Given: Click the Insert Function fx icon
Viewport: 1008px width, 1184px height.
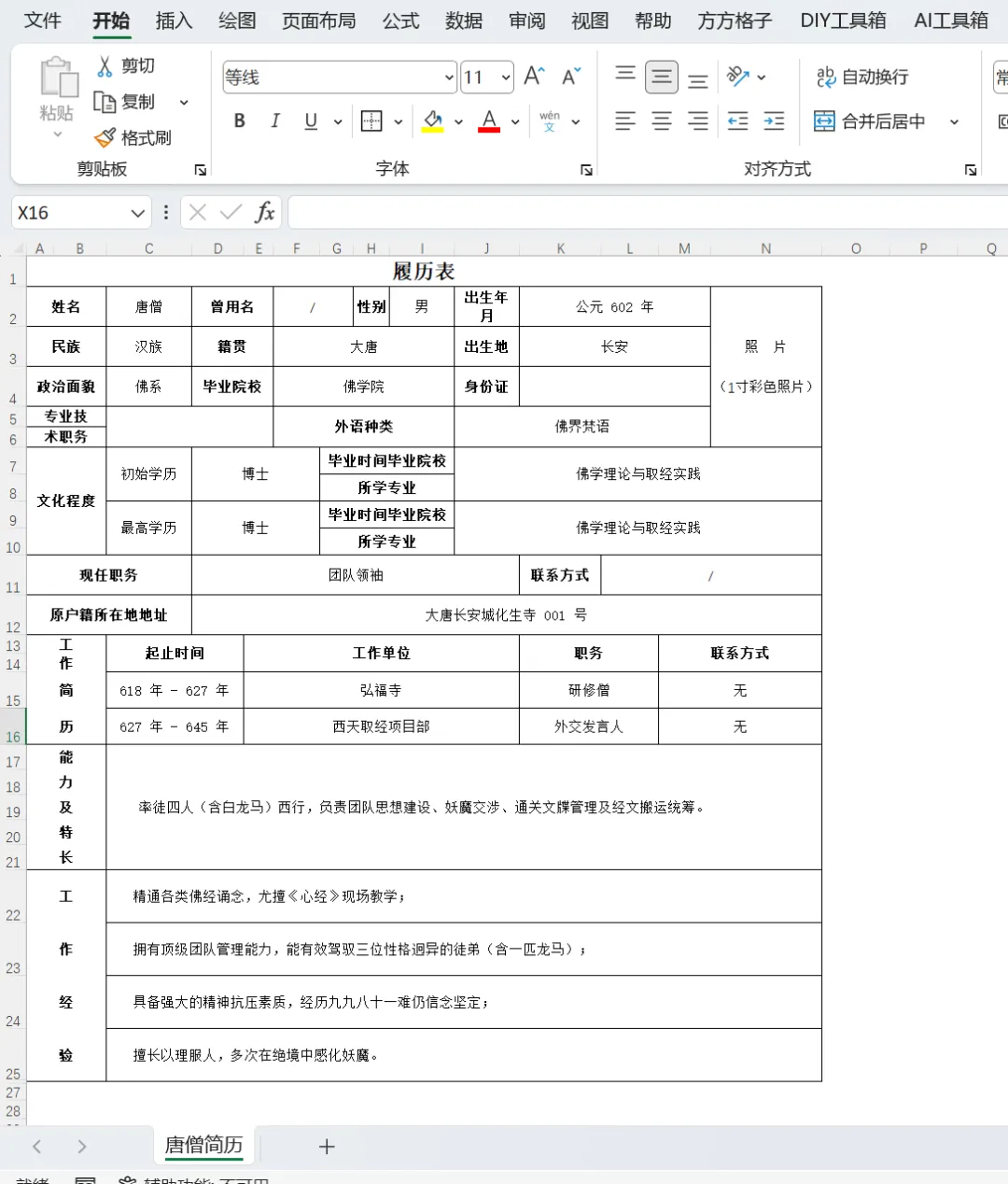Looking at the screenshot, I should click(265, 212).
